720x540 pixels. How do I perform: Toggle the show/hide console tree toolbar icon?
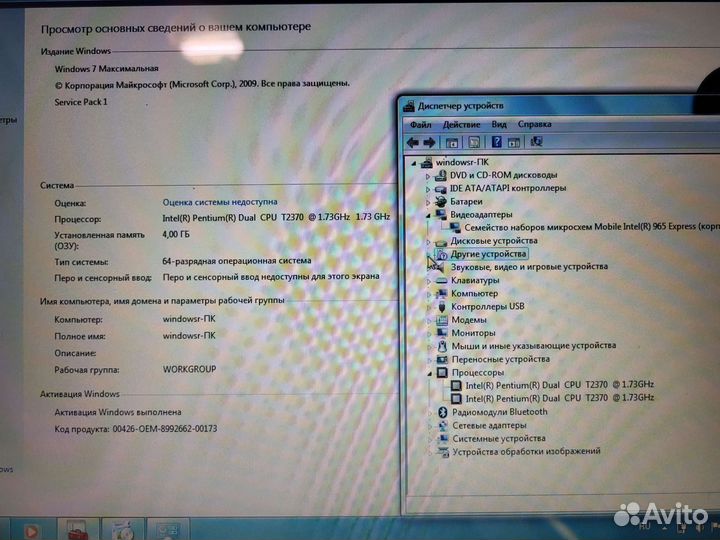pos(452,143)
